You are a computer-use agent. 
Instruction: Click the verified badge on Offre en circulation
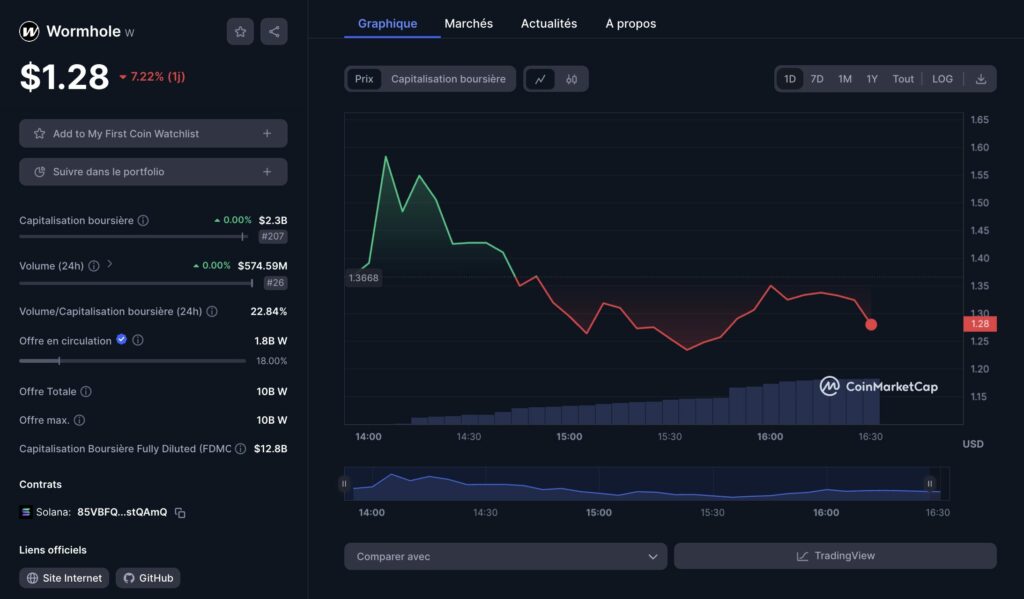point(121,339)
